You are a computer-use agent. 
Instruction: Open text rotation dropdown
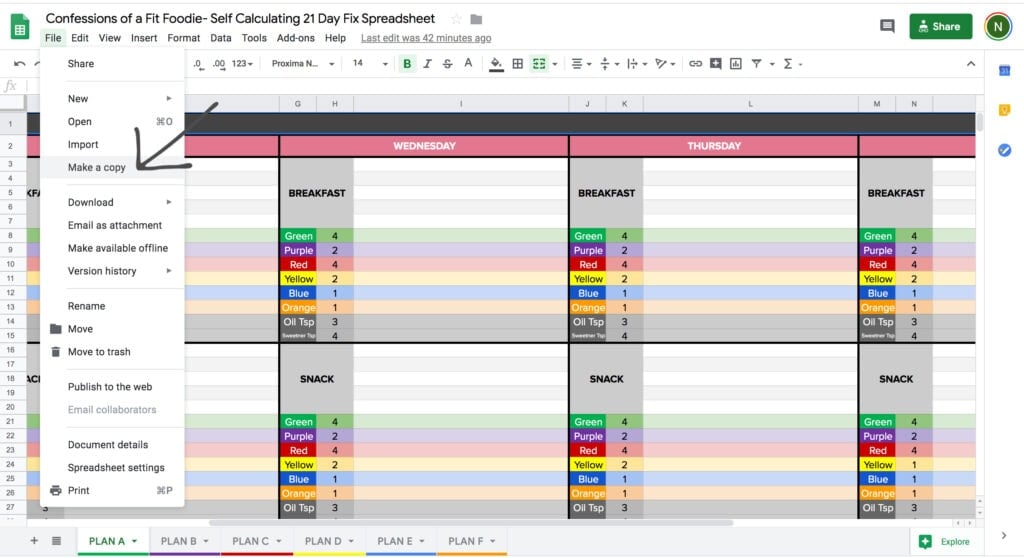click(665, 63)
